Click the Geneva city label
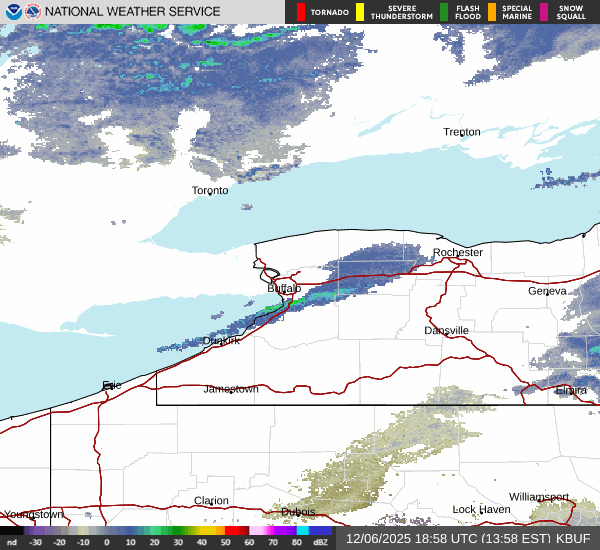This screenshot has height=550, width=600. [x=547, y=291]
